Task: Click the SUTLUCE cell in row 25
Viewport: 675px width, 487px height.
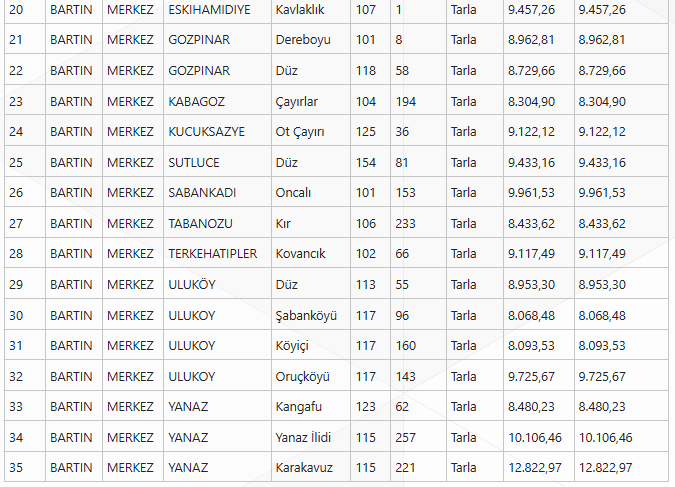Action: [x=217, y=163]
